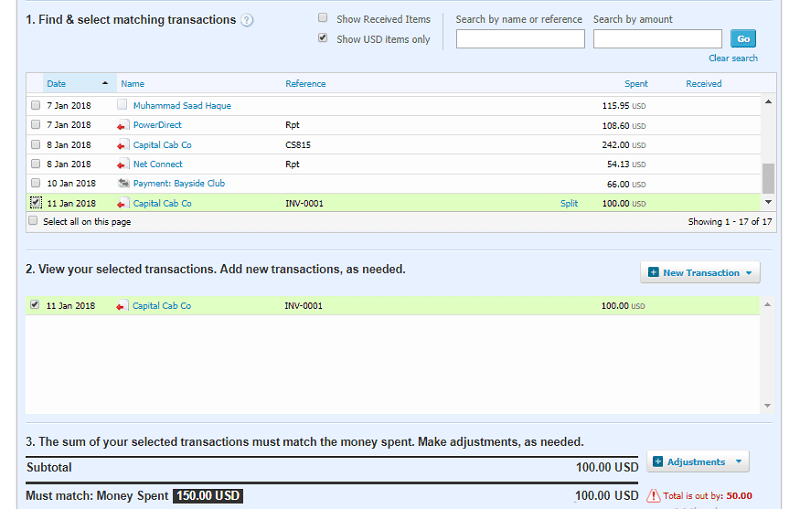This screenshot has width=800, height=509.
Task: Click the transaction list scrollbar down arrow
Action: (x=768, y=202)
